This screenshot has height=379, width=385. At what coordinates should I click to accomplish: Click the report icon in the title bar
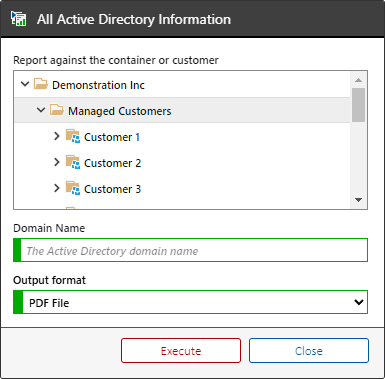pyautogui.click(x=18, y=18)
